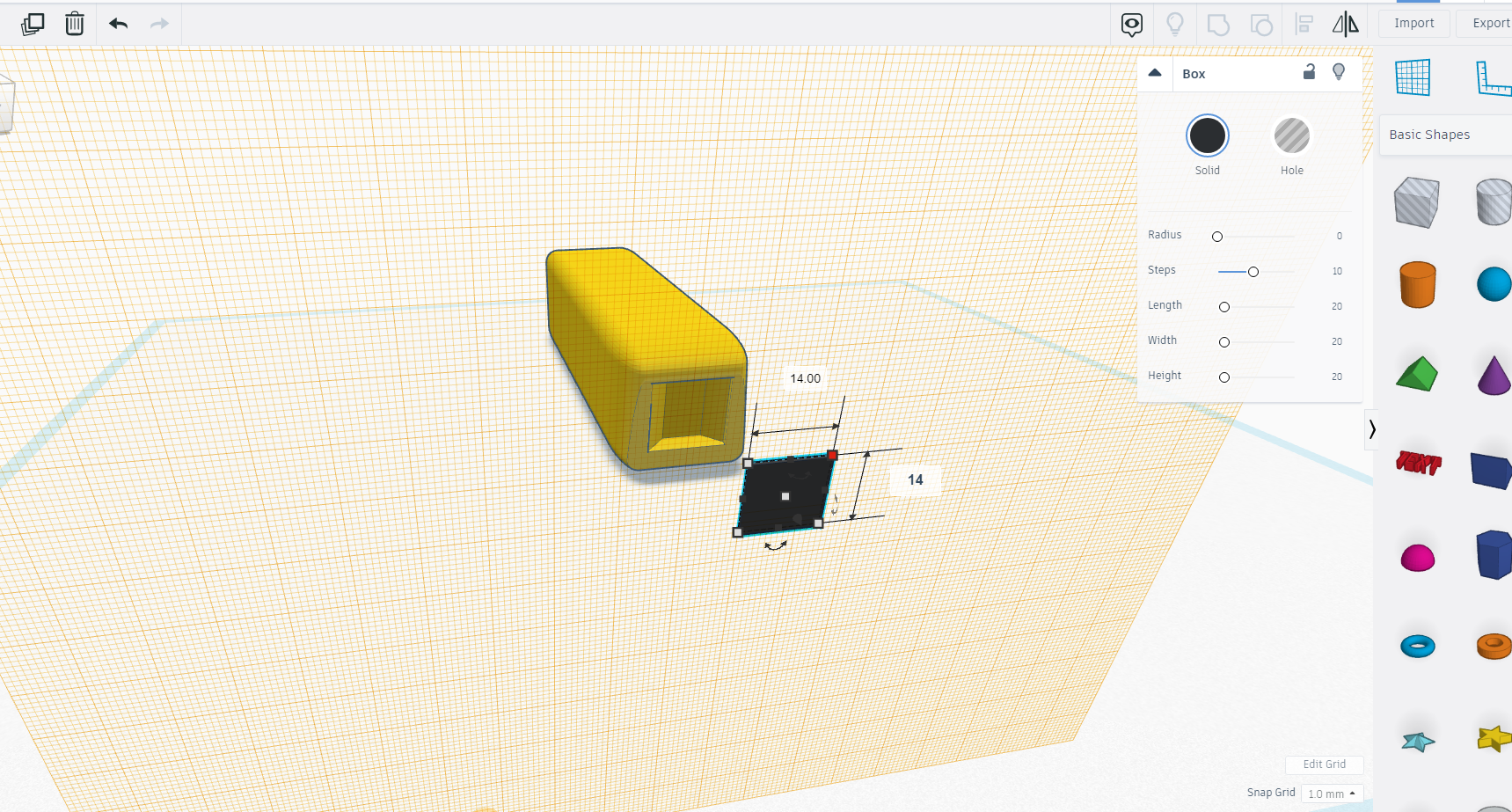Viewport: 1512px width, 812px height.
Task: Redo the last undone action
Action: (x=159, y=24)
